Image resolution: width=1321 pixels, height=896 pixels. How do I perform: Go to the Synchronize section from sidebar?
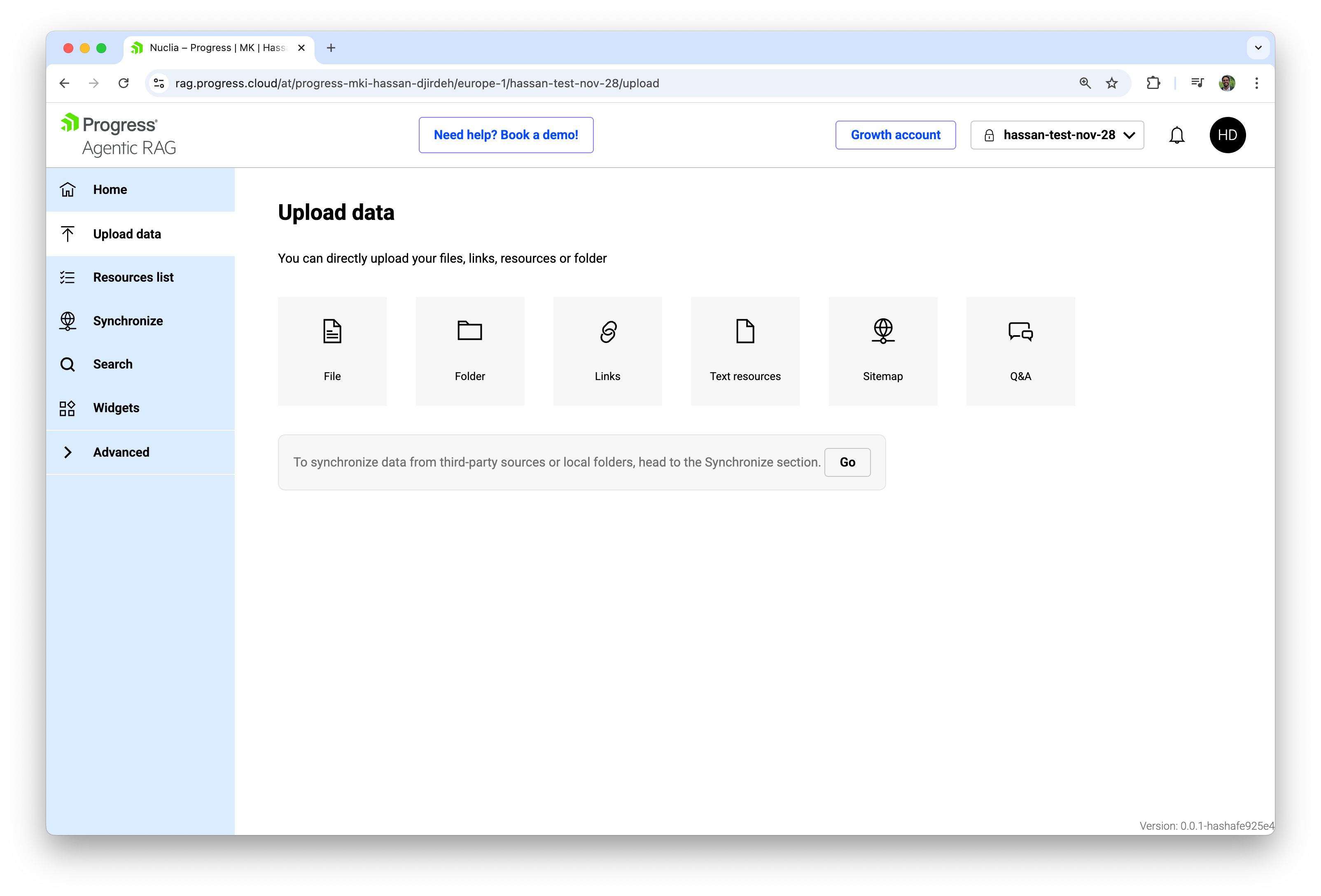pos(128,321)
